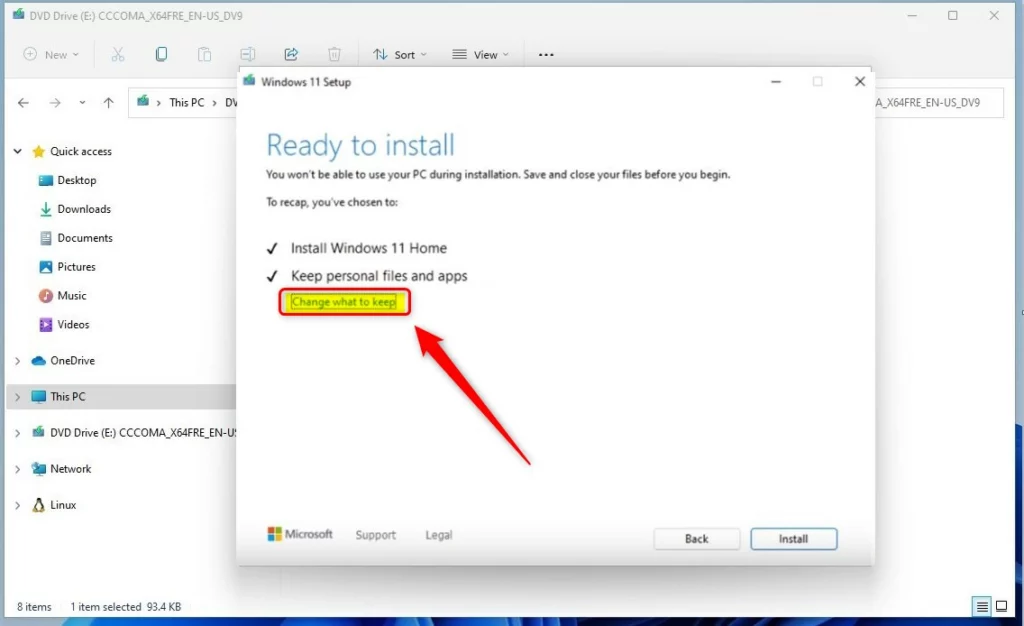Maximize the File Explorer window

[x=953, y=15]
